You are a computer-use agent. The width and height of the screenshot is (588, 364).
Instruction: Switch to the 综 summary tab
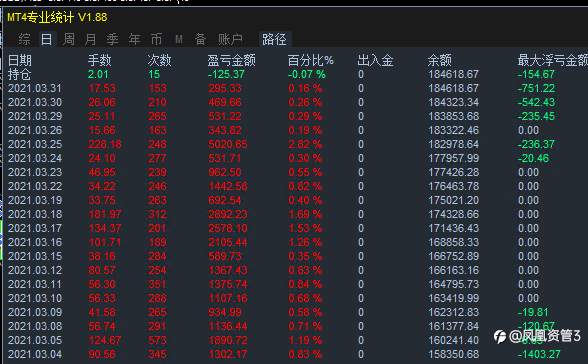click(24, 39)
